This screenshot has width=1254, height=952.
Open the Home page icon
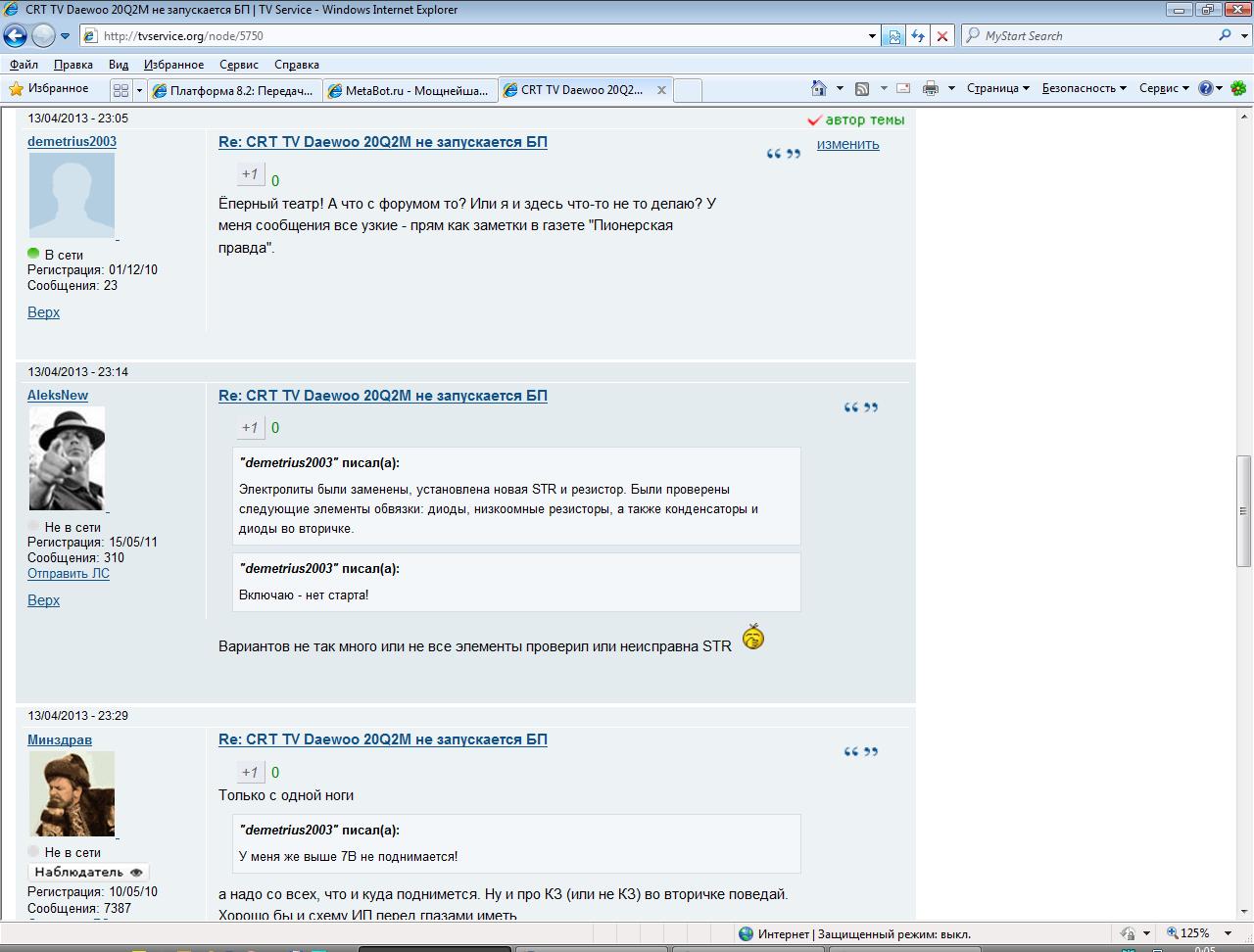819,88
